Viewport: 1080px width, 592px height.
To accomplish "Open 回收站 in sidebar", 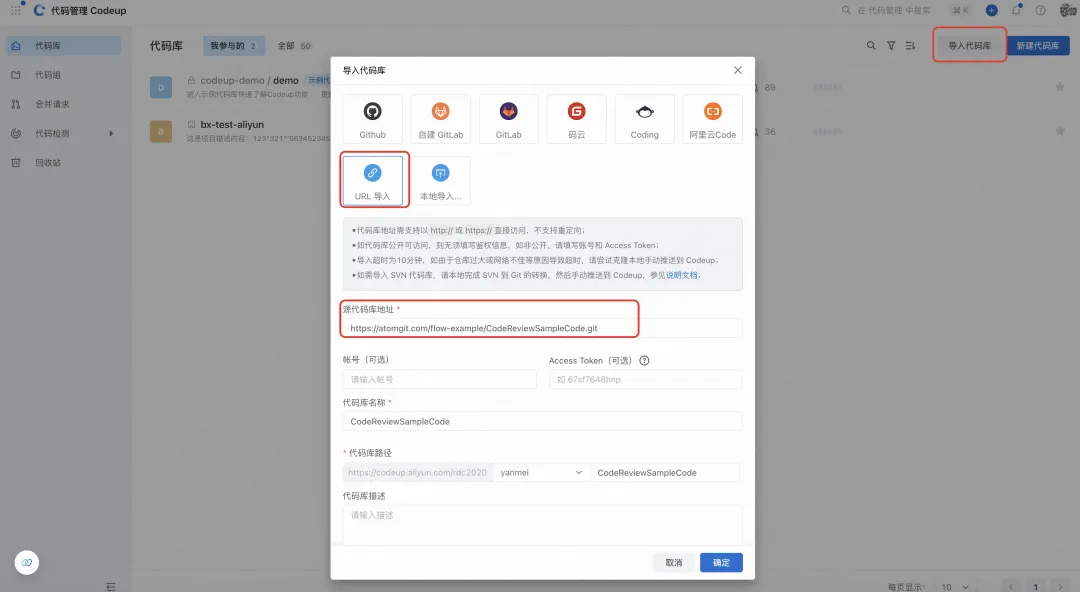I will click(63, 163).
